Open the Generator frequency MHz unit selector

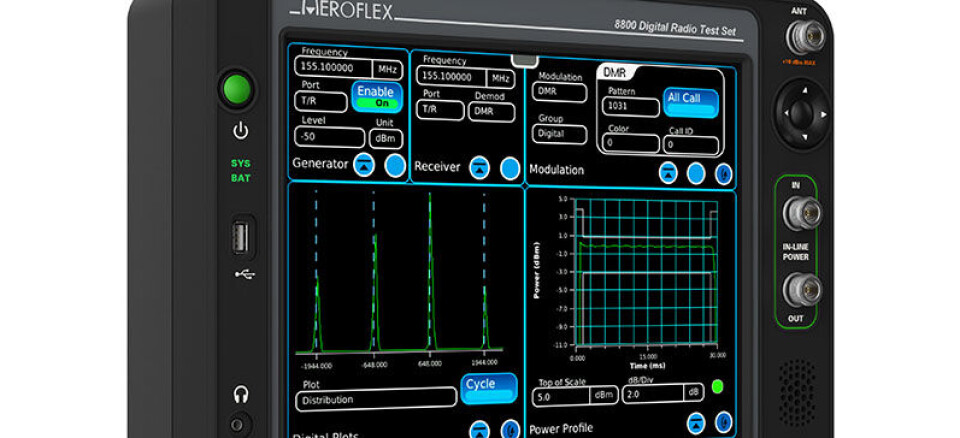coord(387,69)
